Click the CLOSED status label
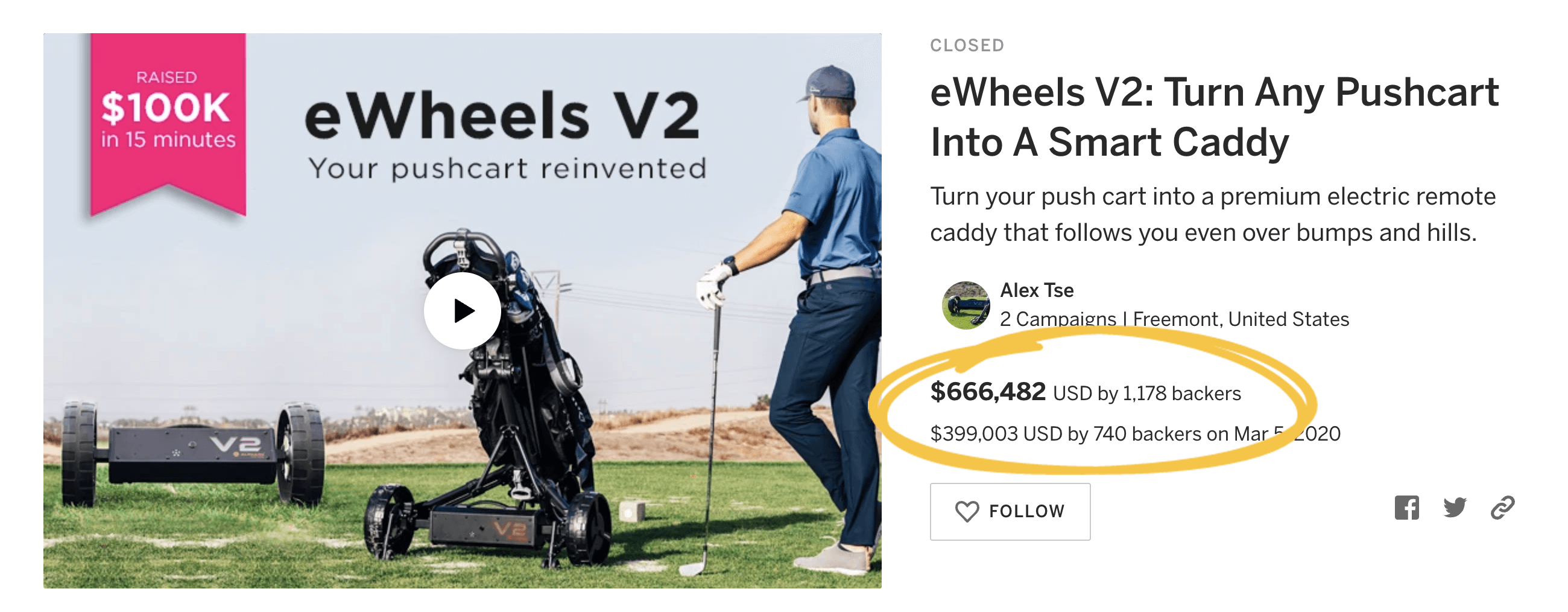Image resolution: width=1568 pixels, height=612 pixels. click(x=967, y=45)
